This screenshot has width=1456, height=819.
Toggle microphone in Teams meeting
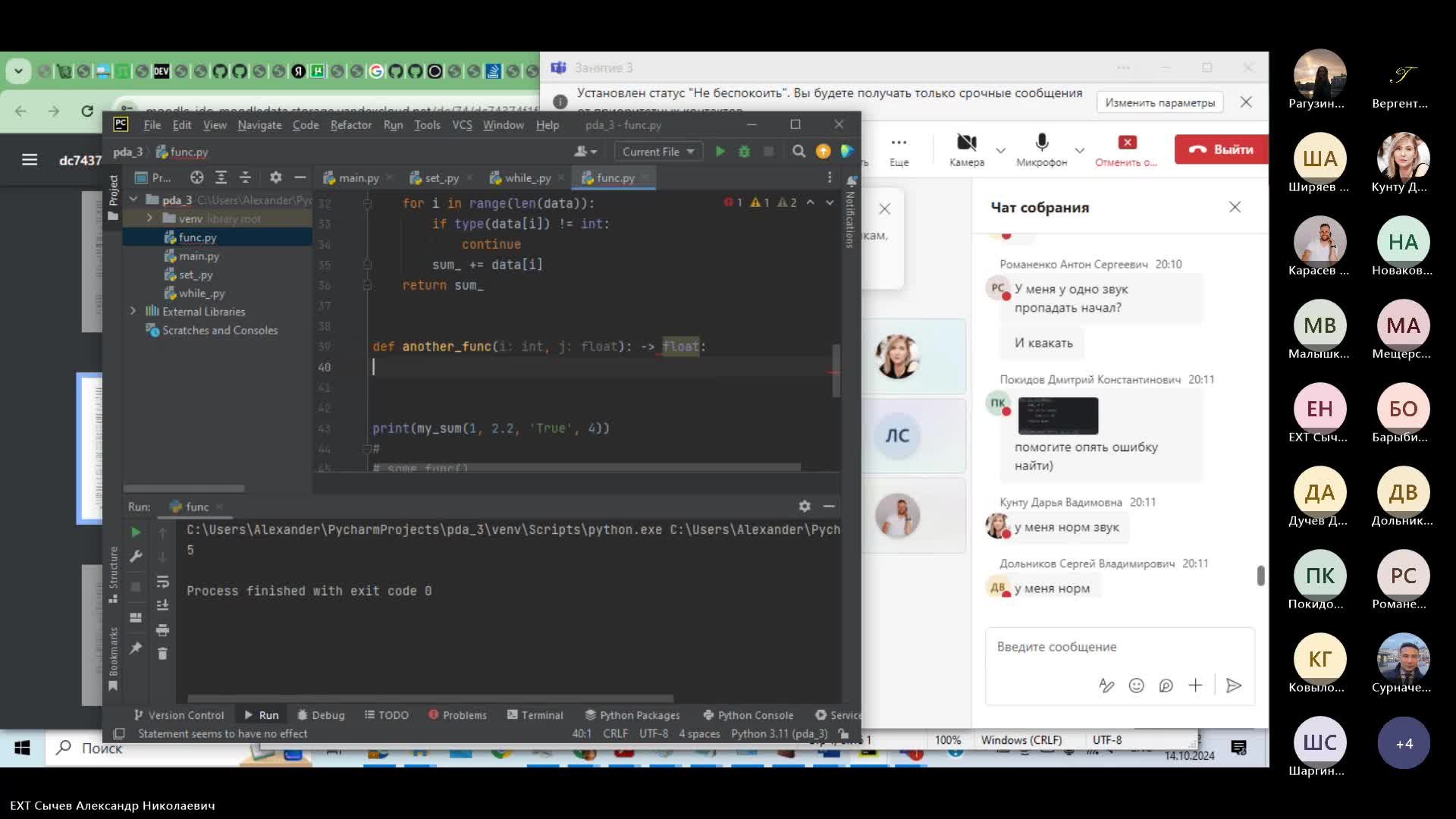[1042, 149]
